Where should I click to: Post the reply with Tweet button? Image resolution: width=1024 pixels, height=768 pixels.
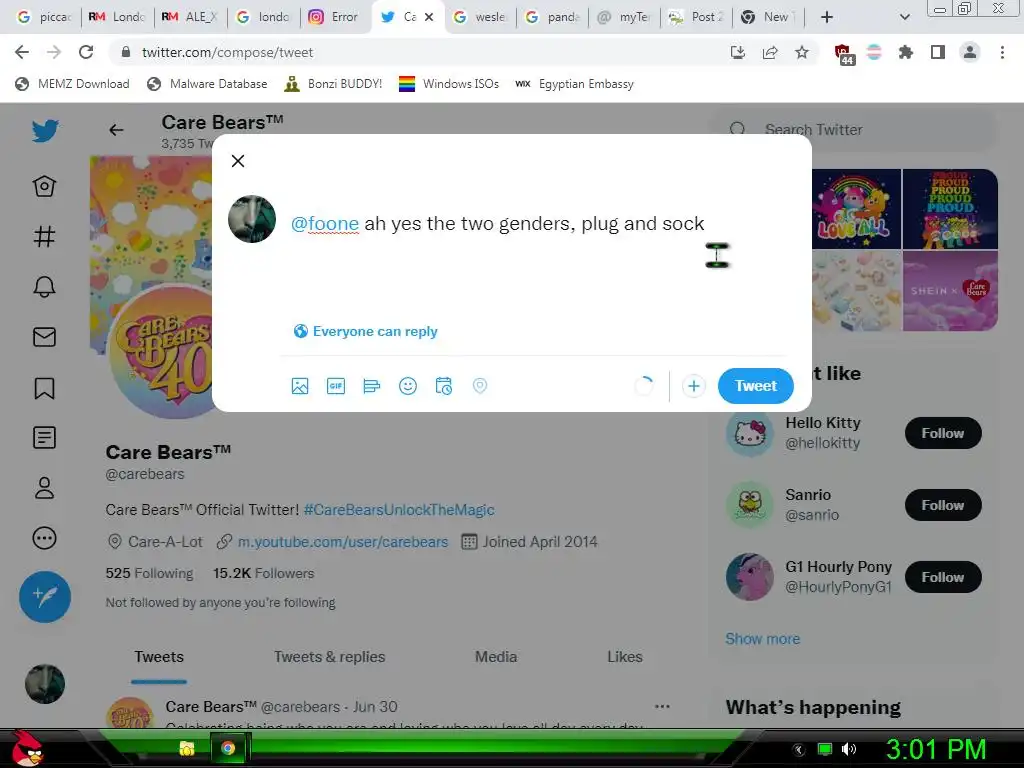click(756, 386)
